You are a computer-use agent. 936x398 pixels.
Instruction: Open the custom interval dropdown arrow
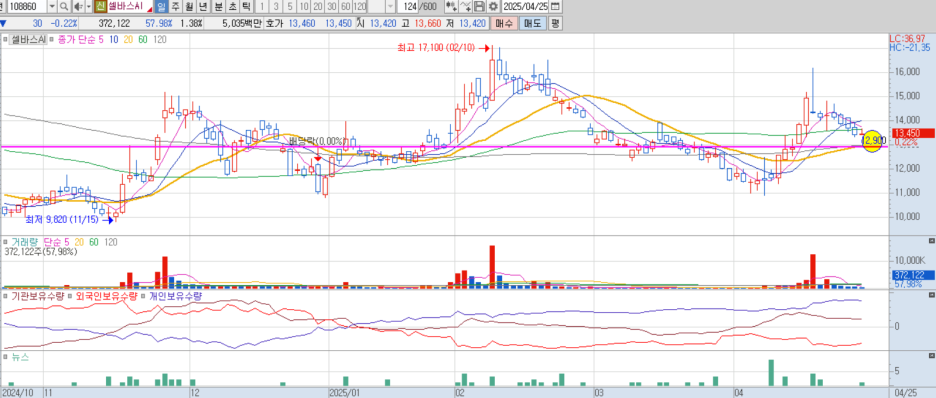[390, 7]
